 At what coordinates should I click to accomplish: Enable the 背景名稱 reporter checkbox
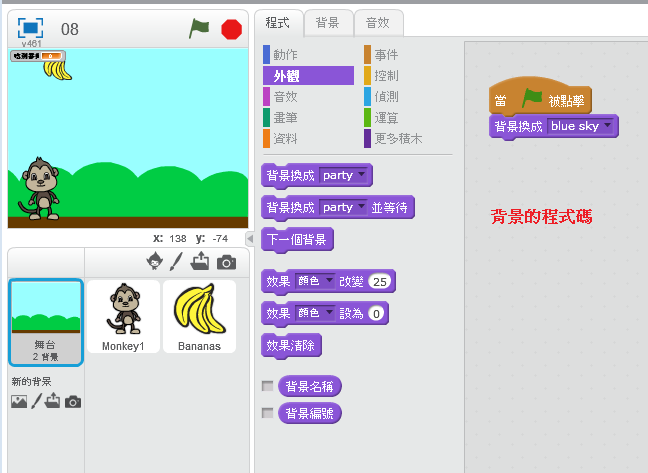pos(267,387)
